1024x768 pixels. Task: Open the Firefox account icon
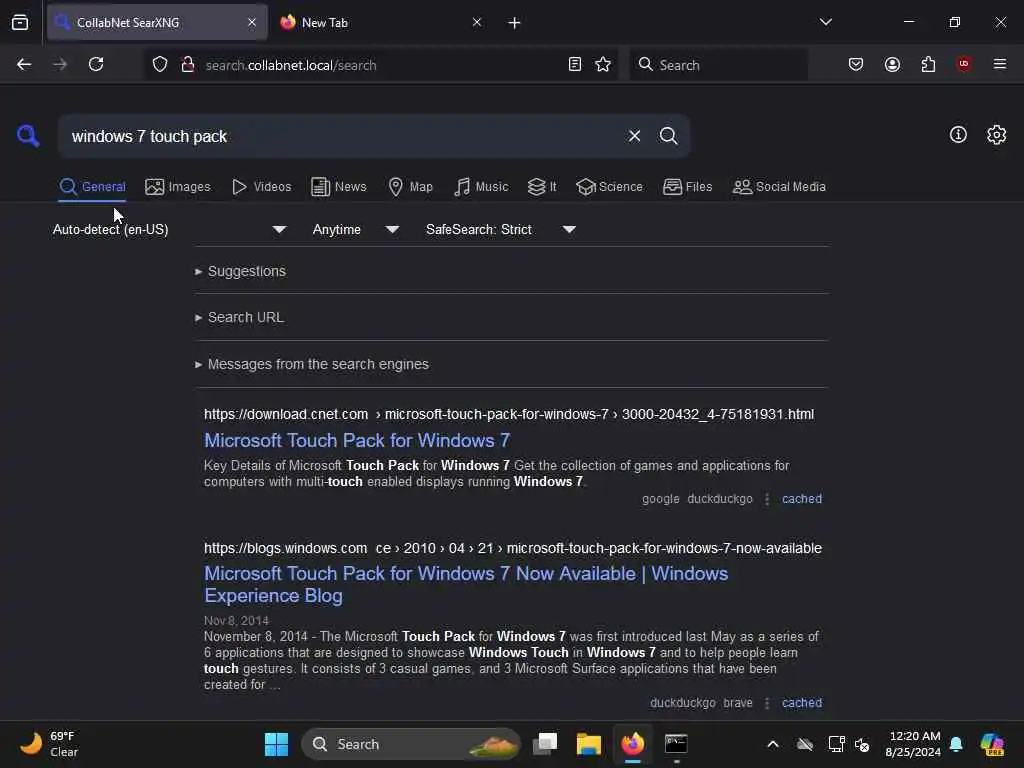pyautogui.click(x=892, y=64)
